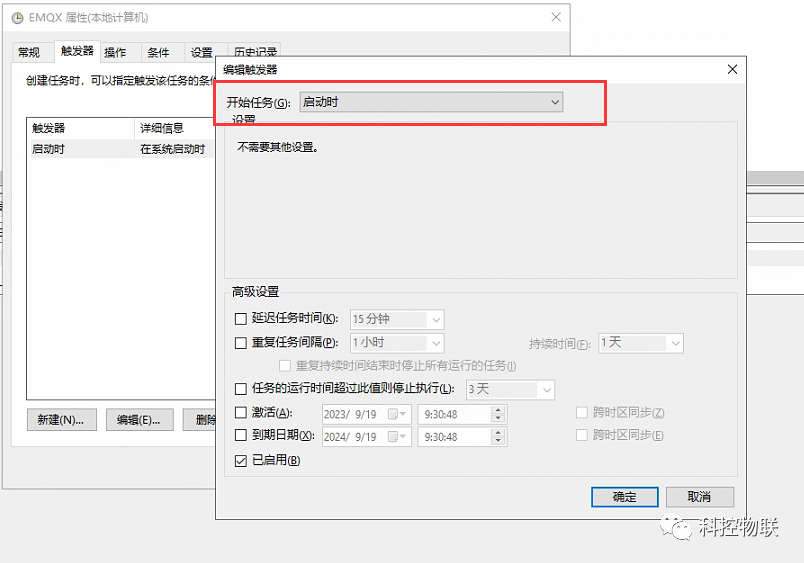Toggle 重复持续时间结束时停止所有运行的任务 checkbox
The height and width of the screenshot is (563, 804).
click(285, 366)
